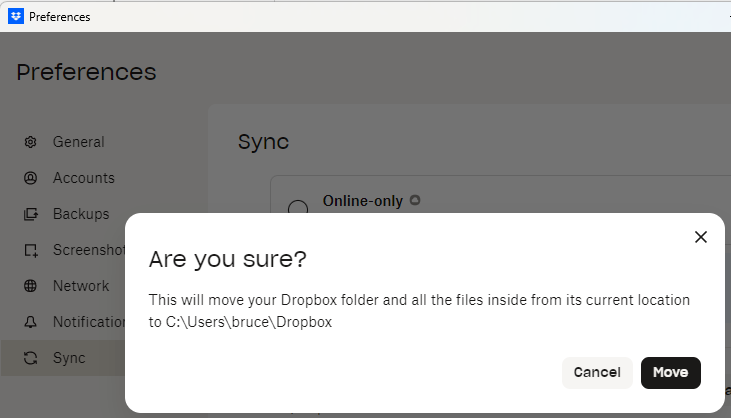The height and width of the screenshot is (418, 731).
Task: Click the Accounts person icon
Action: 31,178
